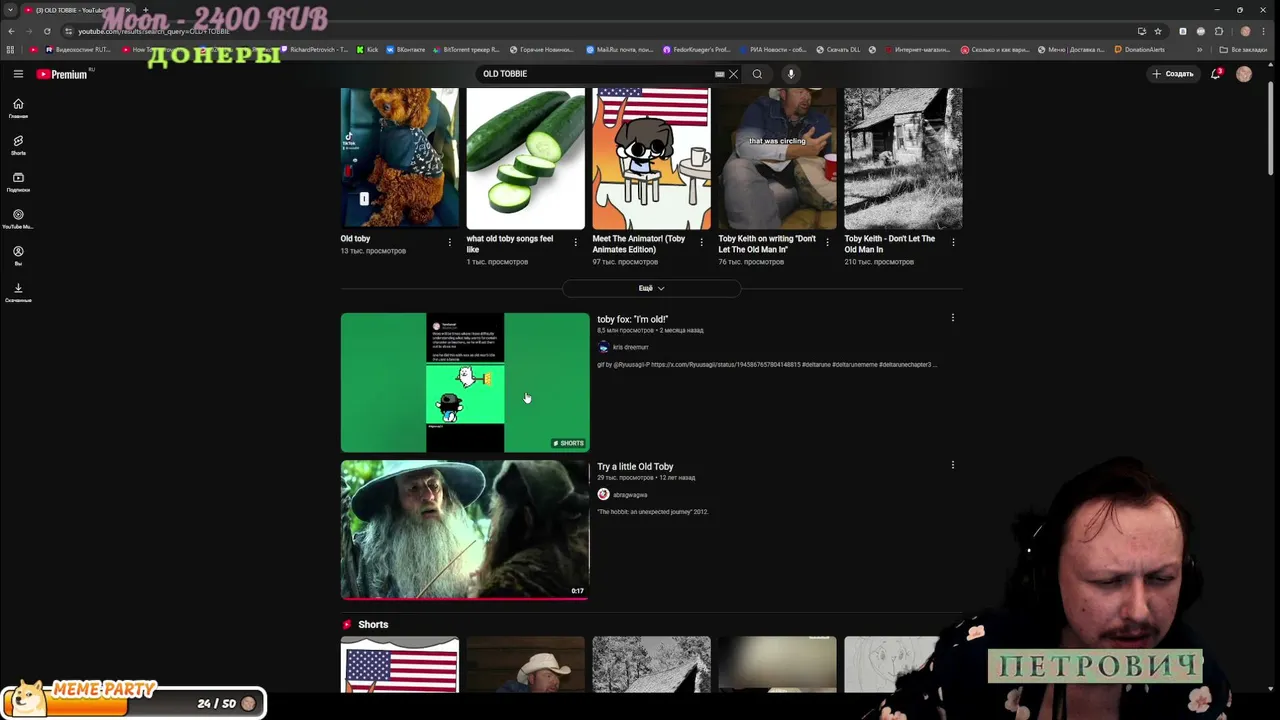Expand shorts shelf with Ещё button
The height and width of the screenshot is (720, 1280).
pos(651,288)
